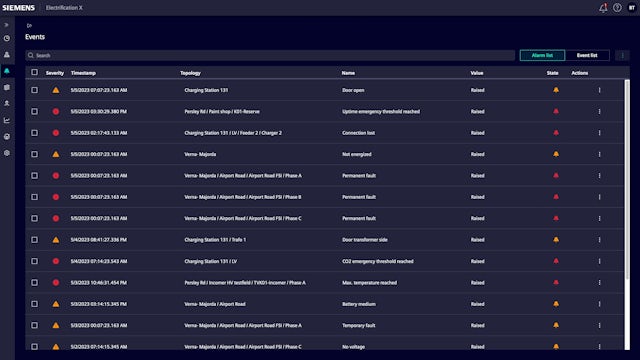The height and width of the screenshot is (360, 640).
Task: Click the search field
Action: (270, 55)
